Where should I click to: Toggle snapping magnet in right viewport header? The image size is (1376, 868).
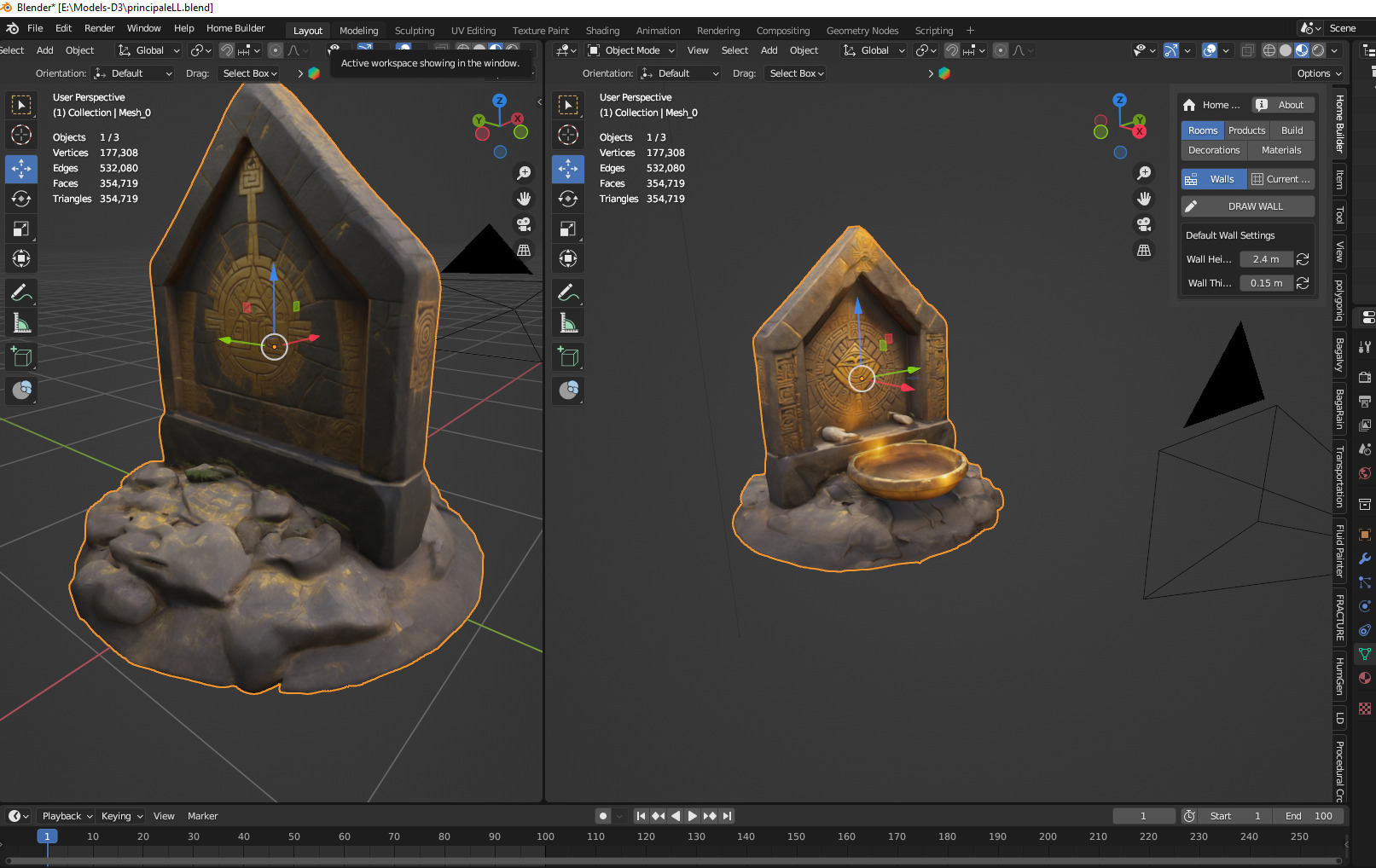coord(952,50)
